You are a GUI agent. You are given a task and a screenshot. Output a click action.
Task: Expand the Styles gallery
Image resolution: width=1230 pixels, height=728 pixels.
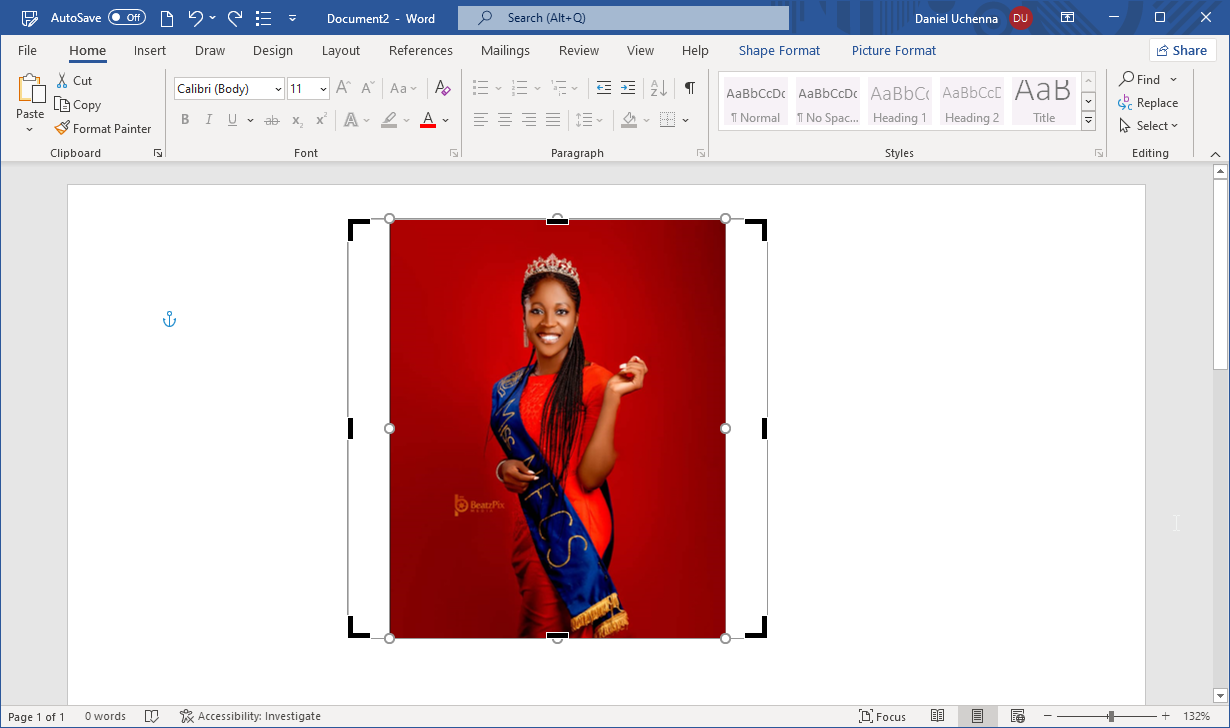tap(1088, 121)
